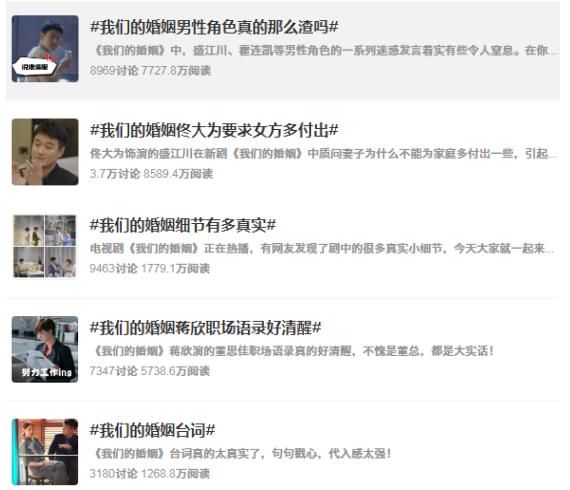Select stats 9463讨论 1779.1万阅读
This screenshot has width=570, height=490.
(150, 269)
